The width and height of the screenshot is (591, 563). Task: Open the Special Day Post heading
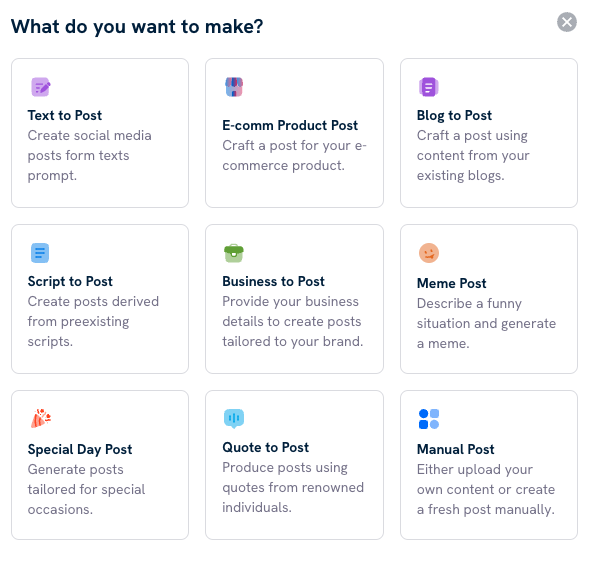[x=80, y=449]
